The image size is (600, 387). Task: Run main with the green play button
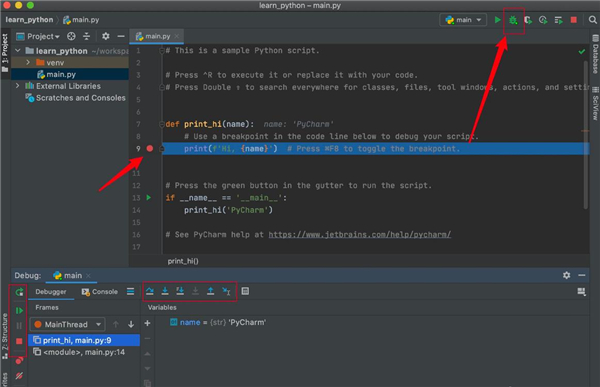pyautogui.click(x=497, y=20)
